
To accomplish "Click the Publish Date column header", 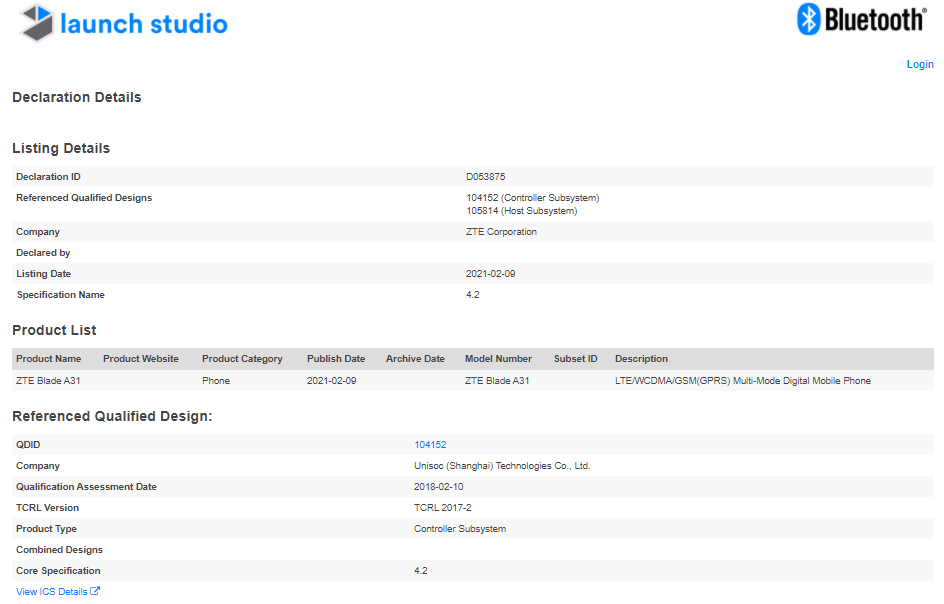I will (336, 359).
